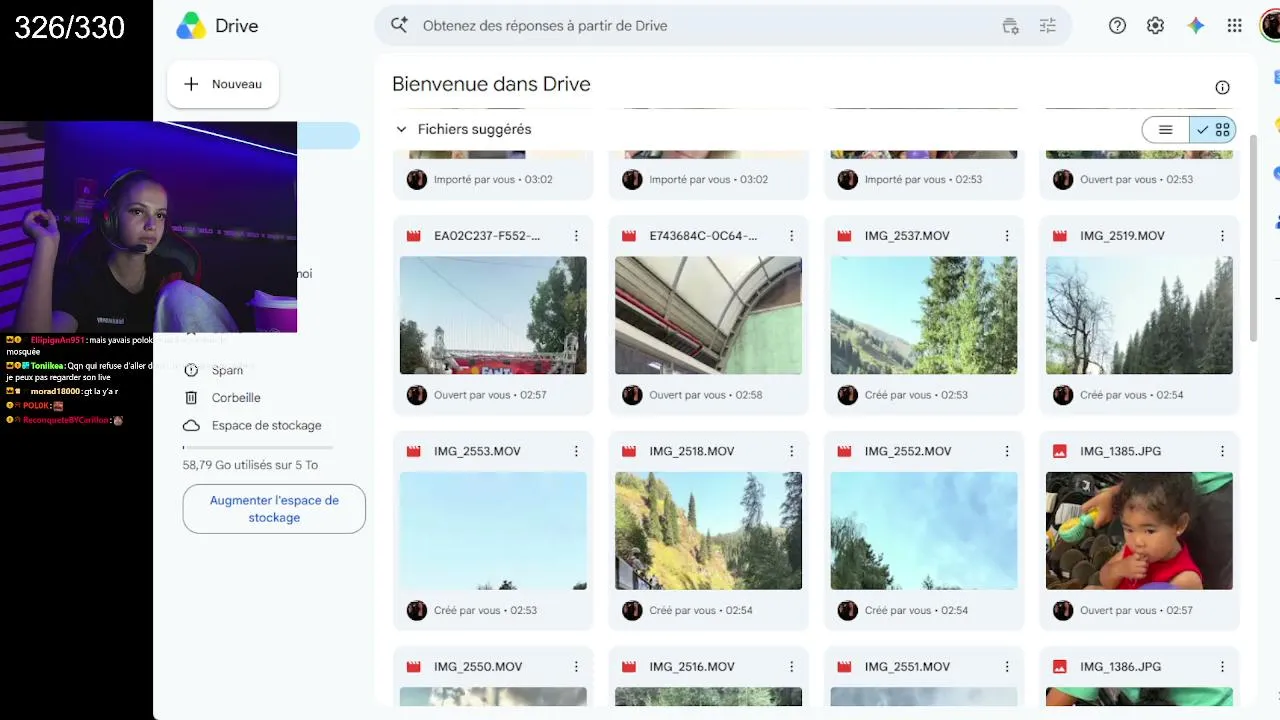Click the video file icon beside IMG_2550.MOV
Image resolution: width=1280 pixels, height=720 pixels.
(x=413, y=667)
